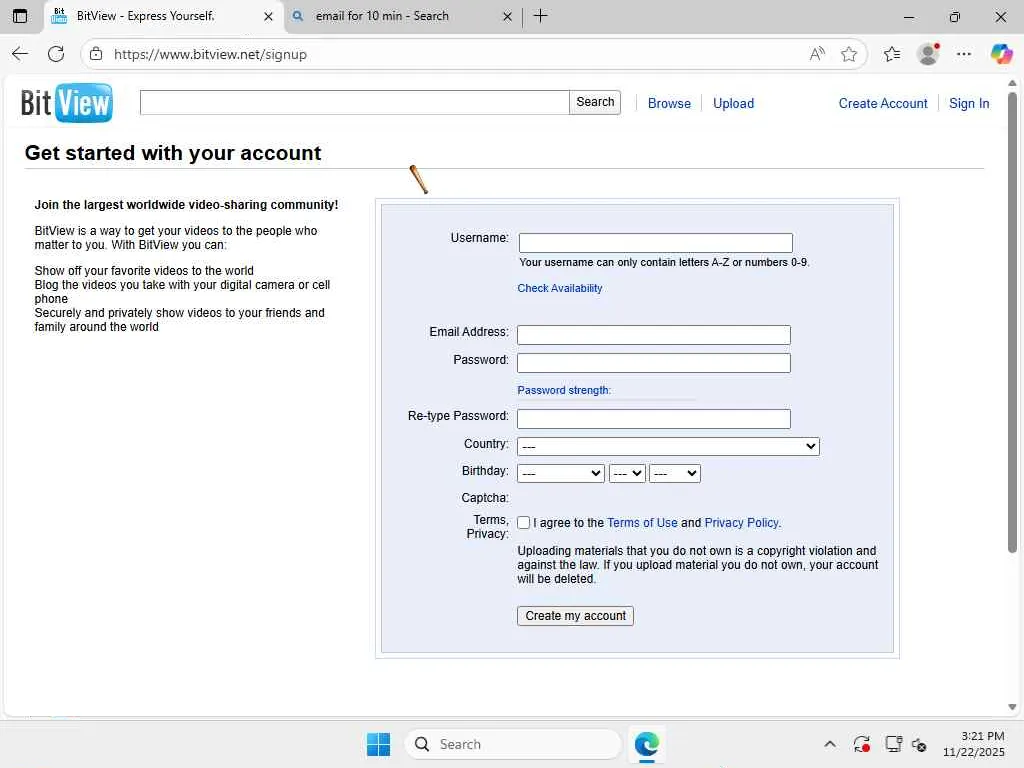Switch to the BitView tab

click(x=163, y=16)
